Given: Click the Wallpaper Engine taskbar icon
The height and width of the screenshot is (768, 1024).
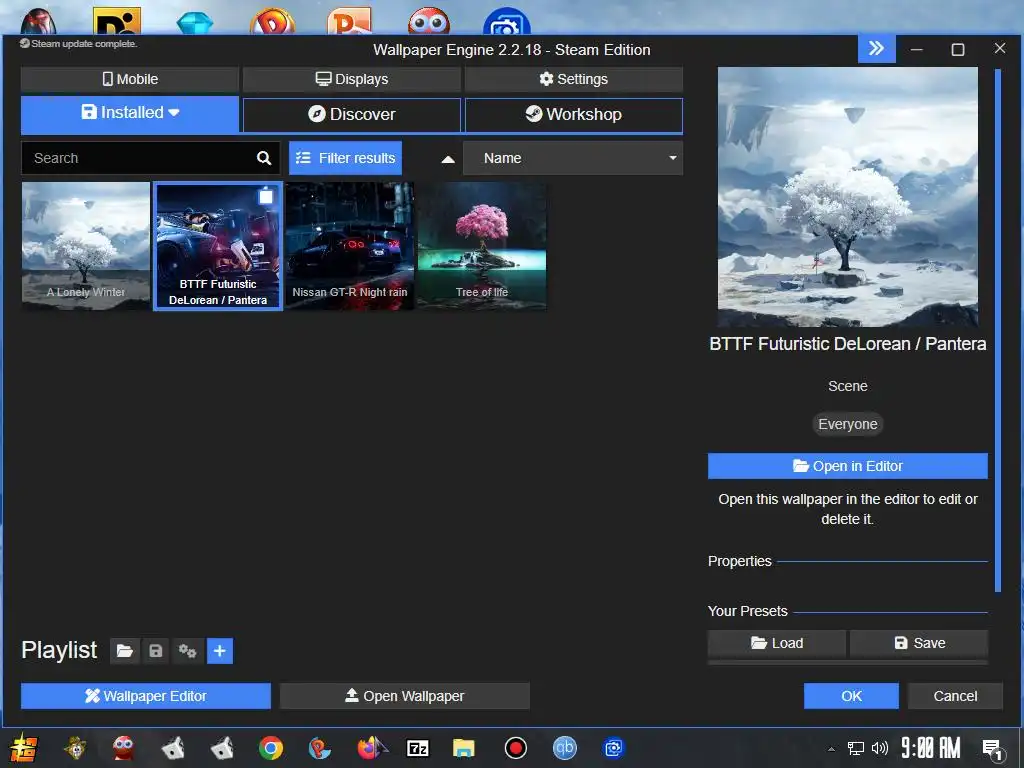Looking at the screenshot, I should click(614, 748).
